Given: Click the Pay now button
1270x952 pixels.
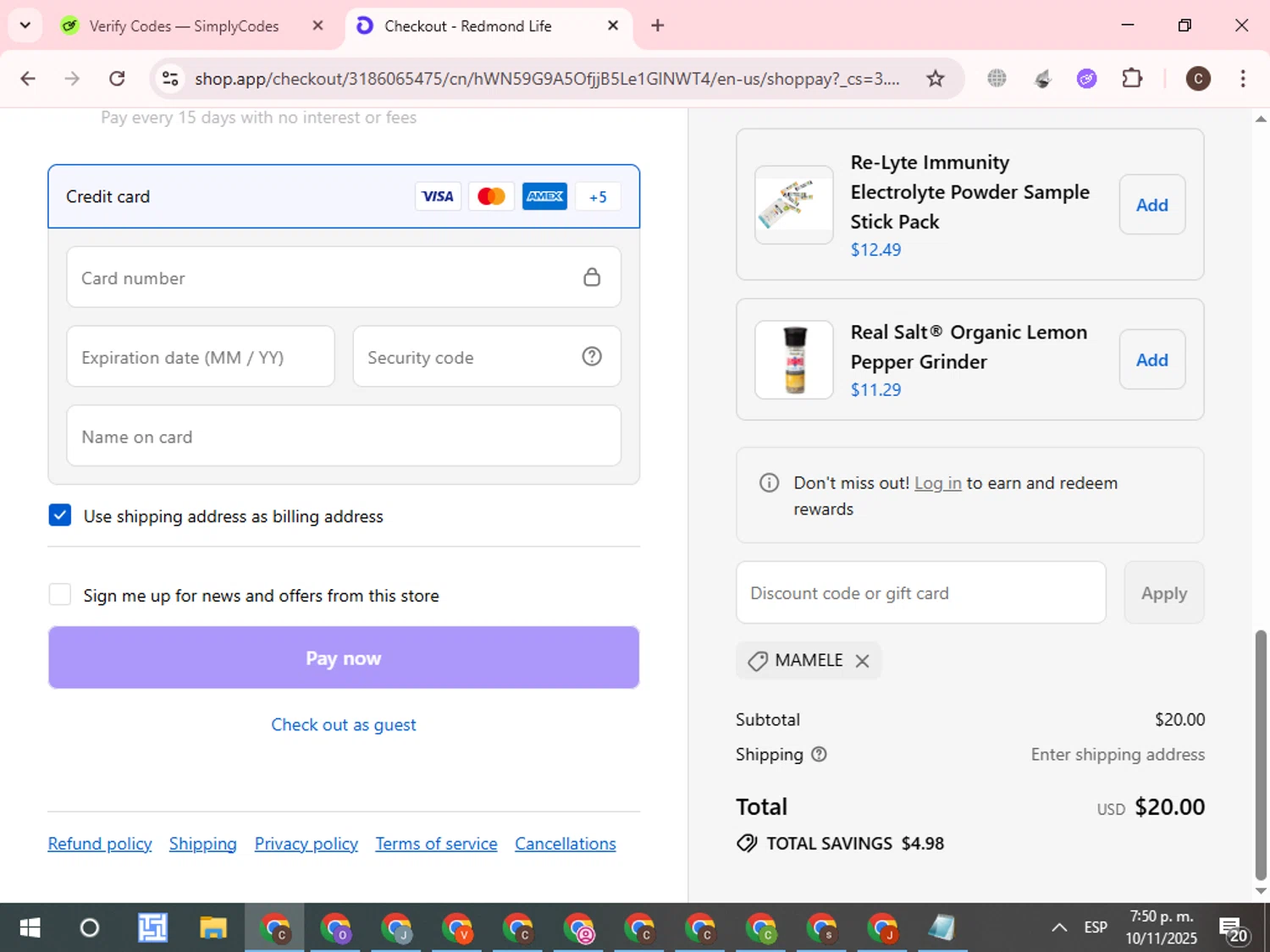Looking at the screenshot, I should (344, 658).
